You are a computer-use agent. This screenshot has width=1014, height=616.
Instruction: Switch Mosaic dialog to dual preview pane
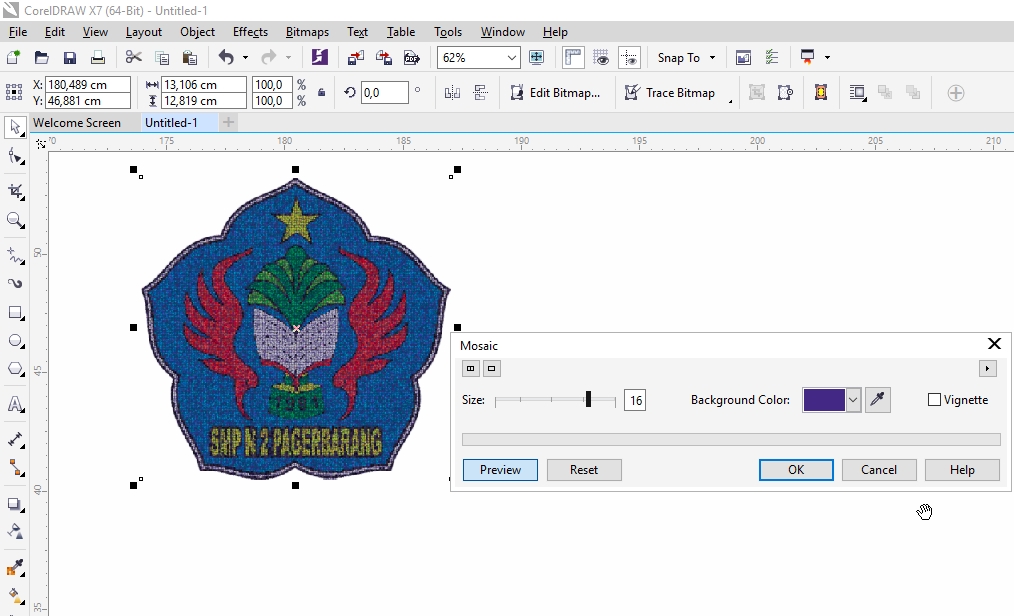(x=471, y=368)
